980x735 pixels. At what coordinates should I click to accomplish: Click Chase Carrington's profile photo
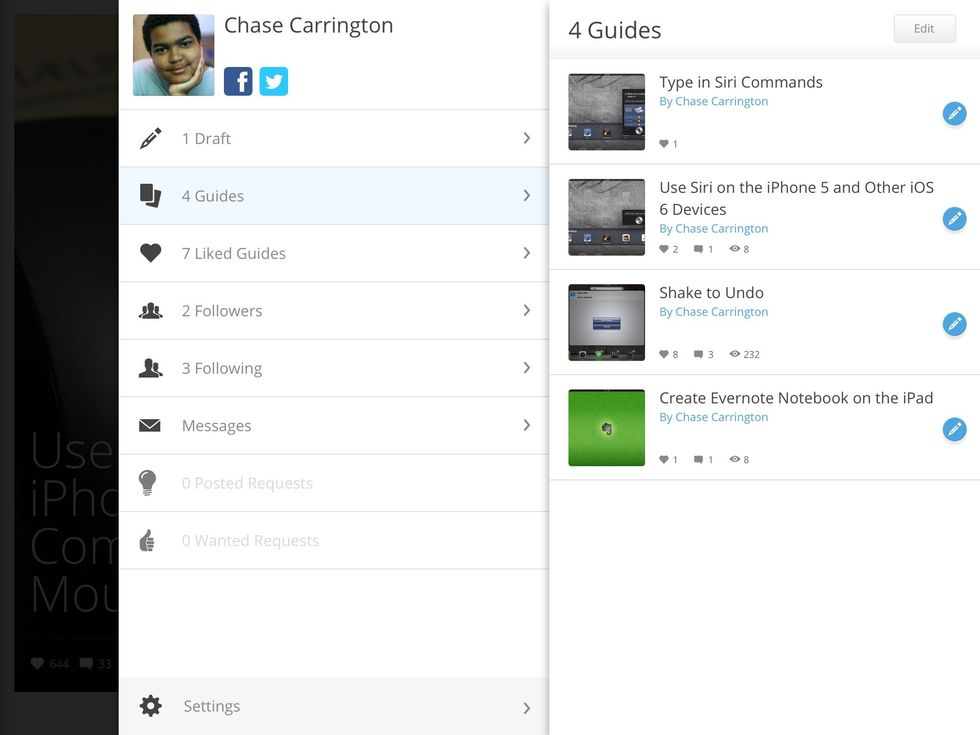coord(172,55)
